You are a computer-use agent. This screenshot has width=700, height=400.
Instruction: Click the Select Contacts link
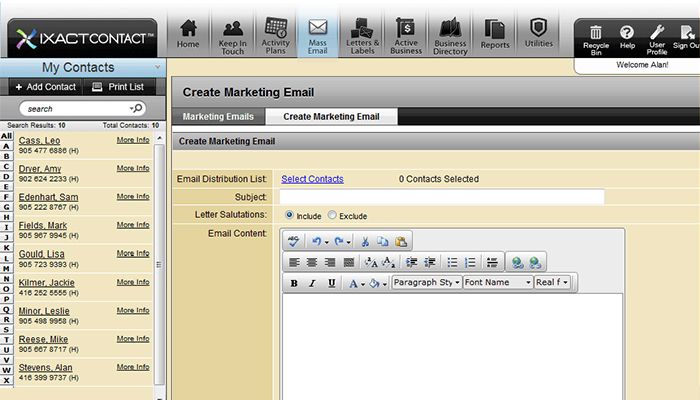(x=312, y=179)
